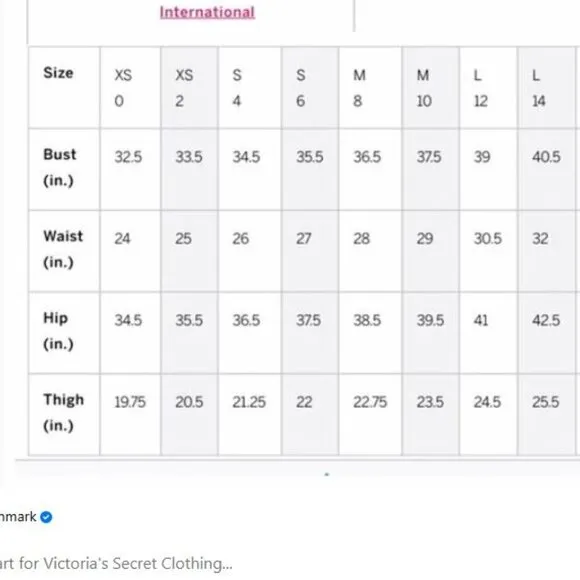This screenshot has width=580, height=580.
Task: Select the Size row header cell
Action: pos(64,88)
